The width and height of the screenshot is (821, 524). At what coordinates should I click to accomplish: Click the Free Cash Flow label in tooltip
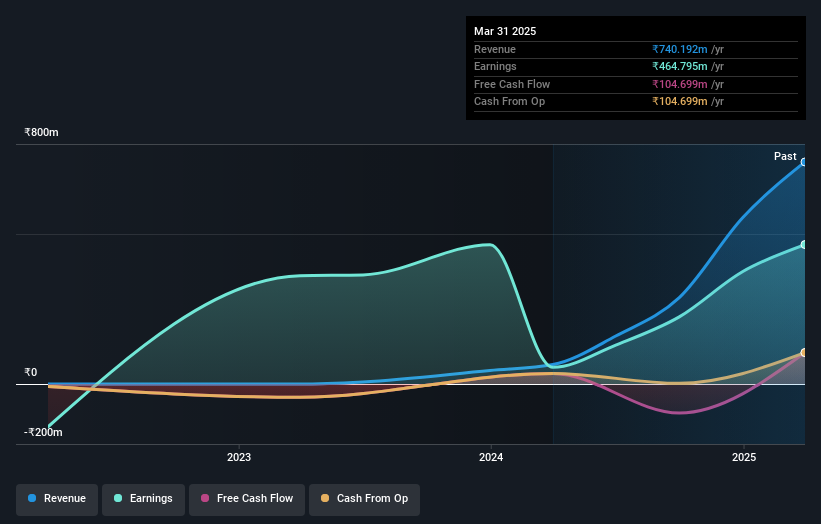tap(512, 84)
